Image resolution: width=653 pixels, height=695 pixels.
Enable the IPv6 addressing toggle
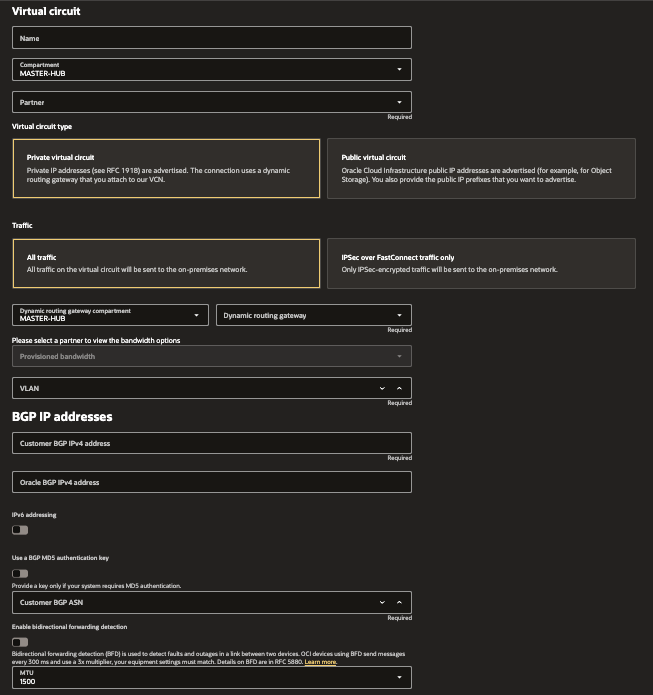[20, 530]
